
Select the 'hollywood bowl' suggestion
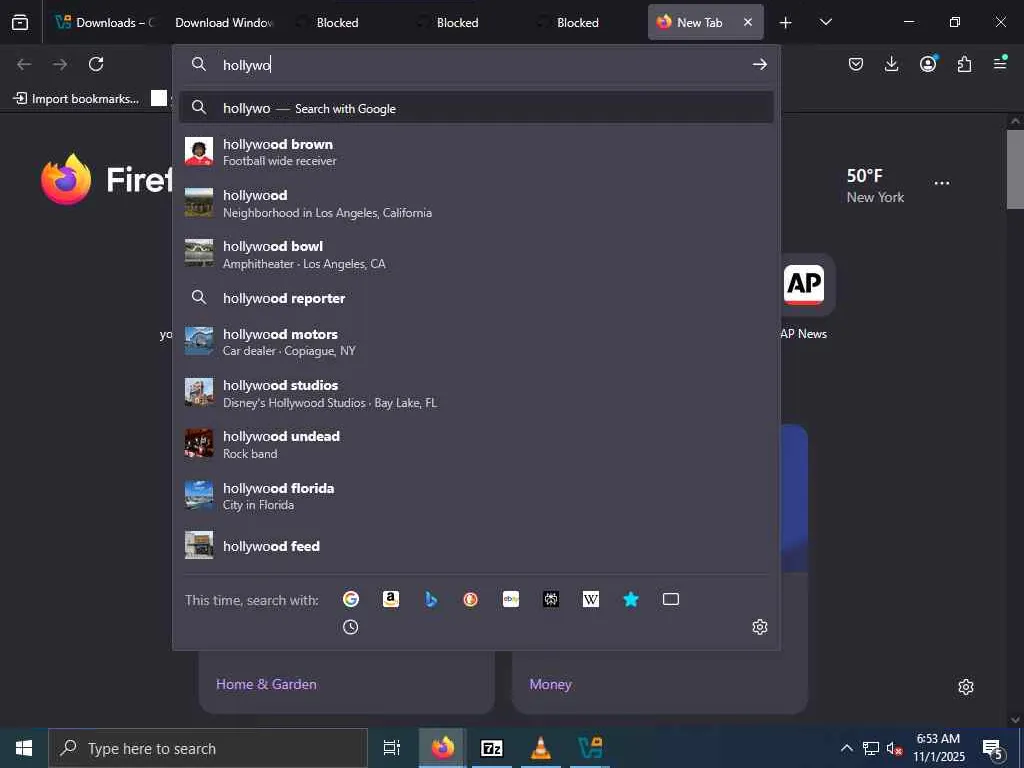pyautogui.click(x=476, y=254)
